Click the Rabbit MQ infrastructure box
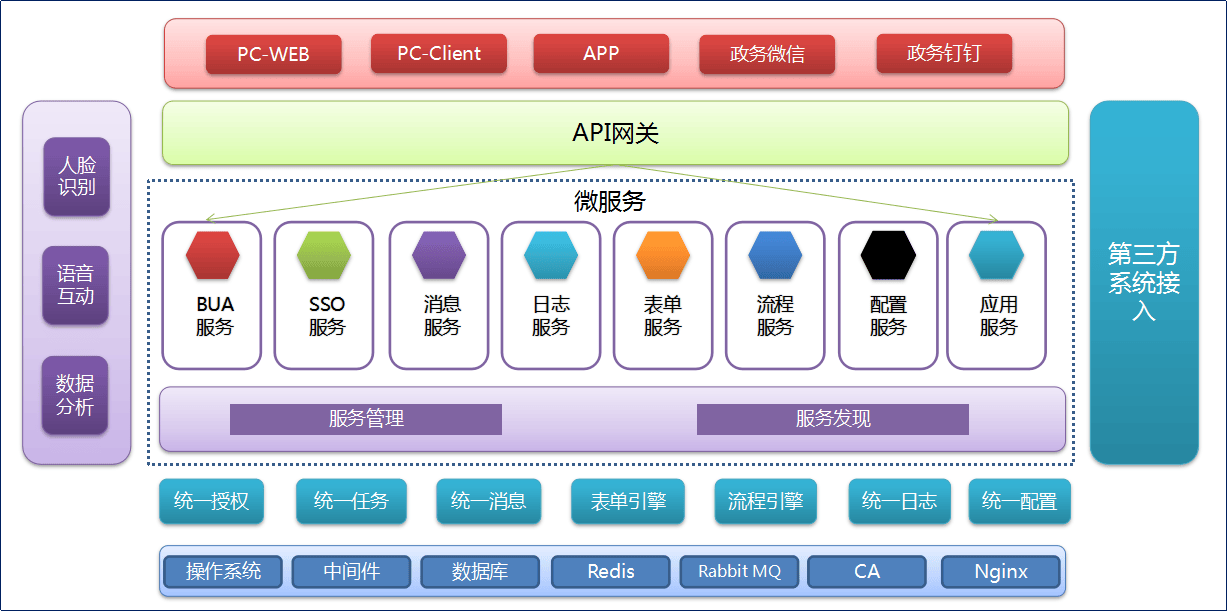The image size is (1227, 611). tap(739, 572)
